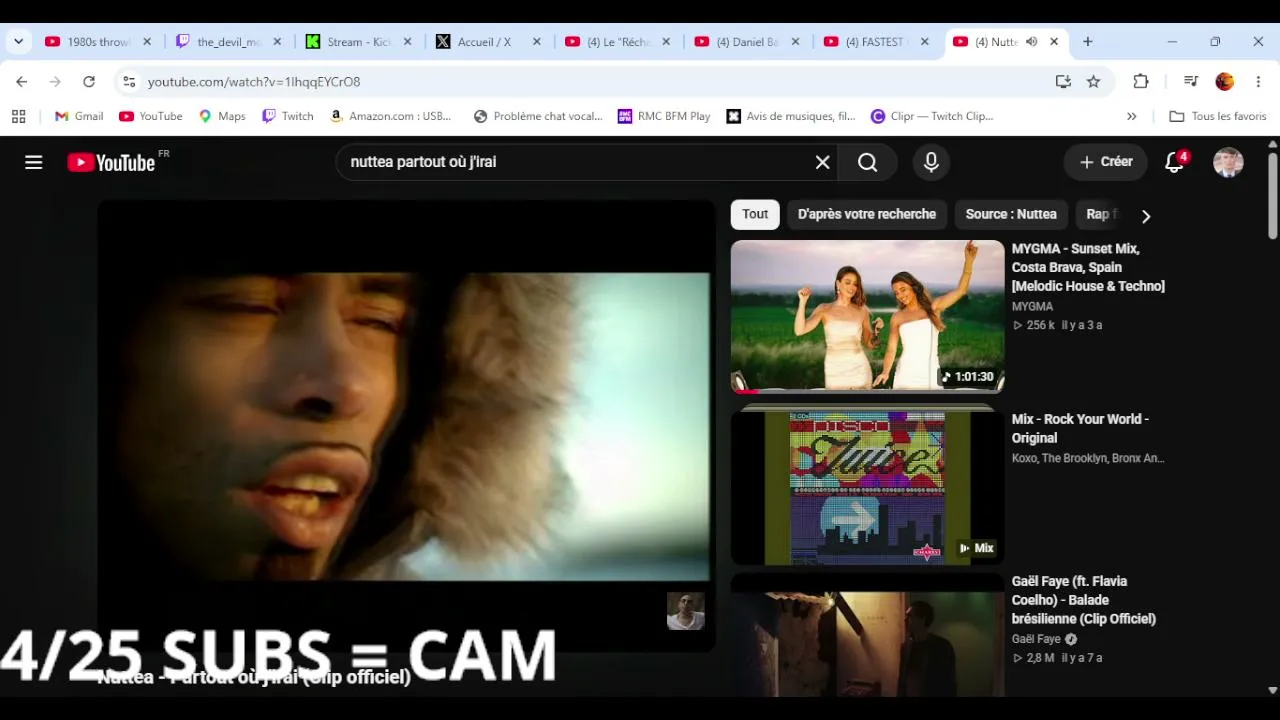
Task: Open the YouTube notifications bell
Action: [x=1175, y=162]
